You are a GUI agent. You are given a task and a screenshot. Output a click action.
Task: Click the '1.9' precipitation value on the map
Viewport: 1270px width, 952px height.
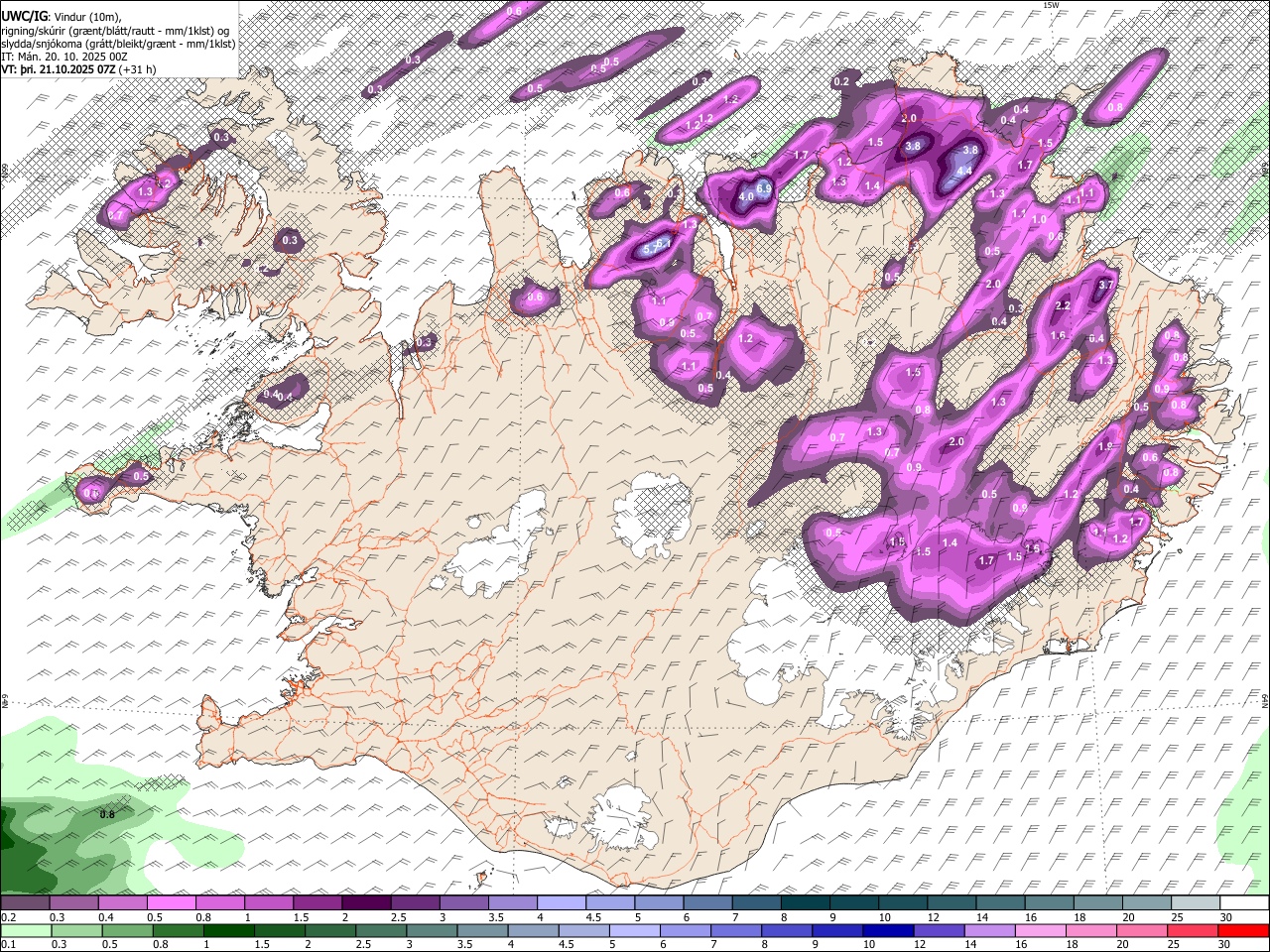click(1106, 447)
